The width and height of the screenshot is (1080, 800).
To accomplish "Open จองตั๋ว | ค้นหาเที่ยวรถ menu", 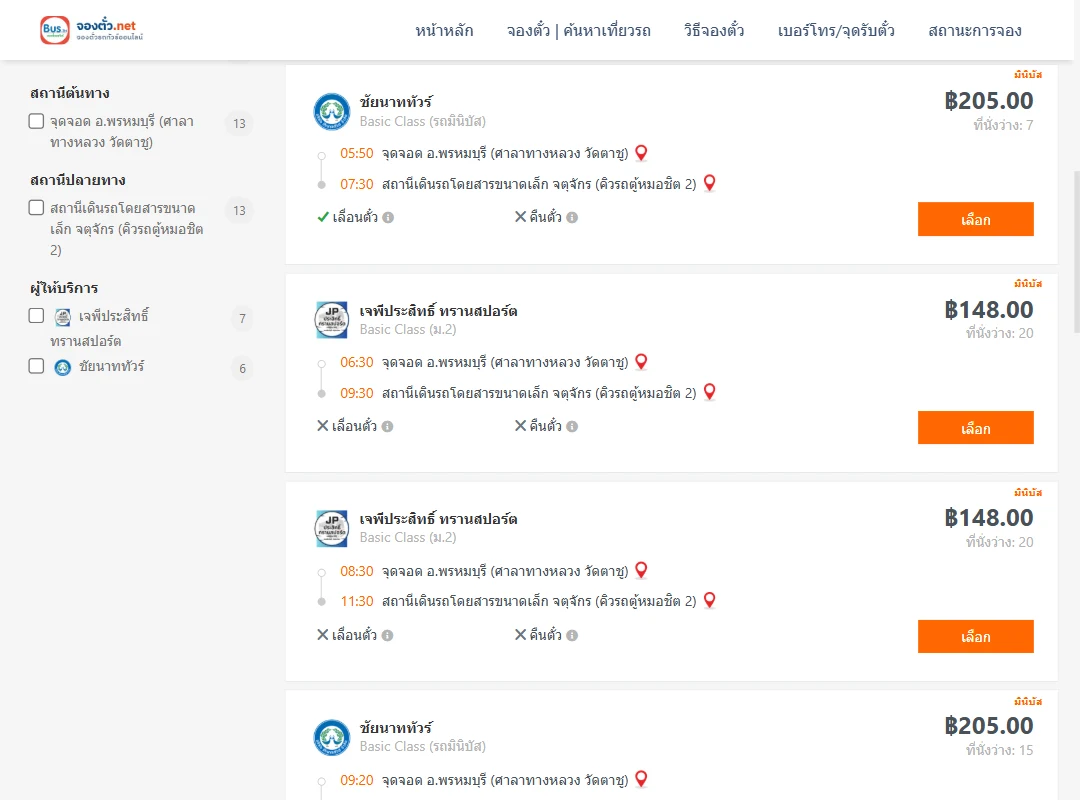I will [x=579, y=30].
